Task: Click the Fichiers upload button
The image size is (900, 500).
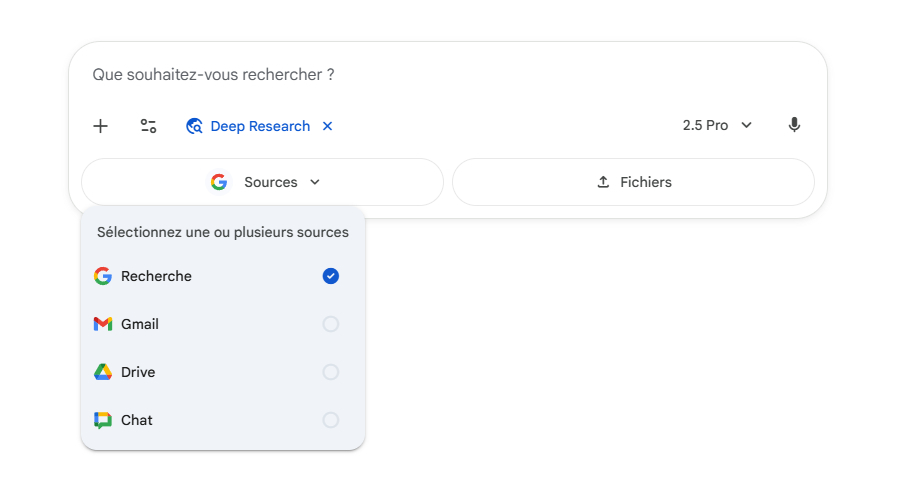Action: (x=633, y=182)
